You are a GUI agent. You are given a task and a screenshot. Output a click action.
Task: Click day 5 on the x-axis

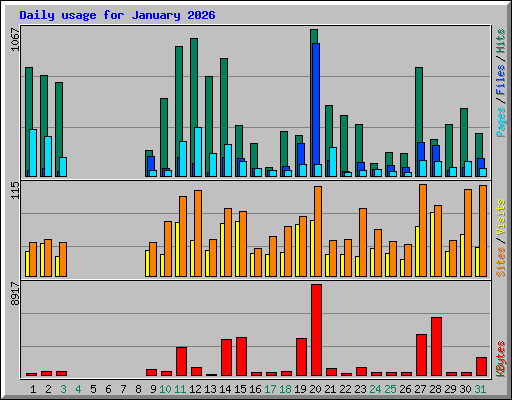(x=93, y=389)
